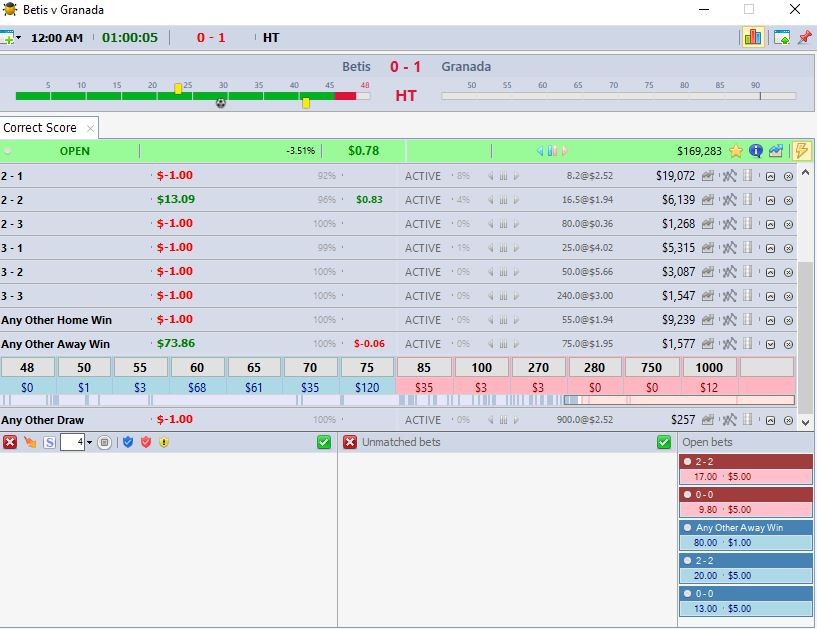
Task: Open the dropdown next to the number 4 field
Action: point(89,442)
